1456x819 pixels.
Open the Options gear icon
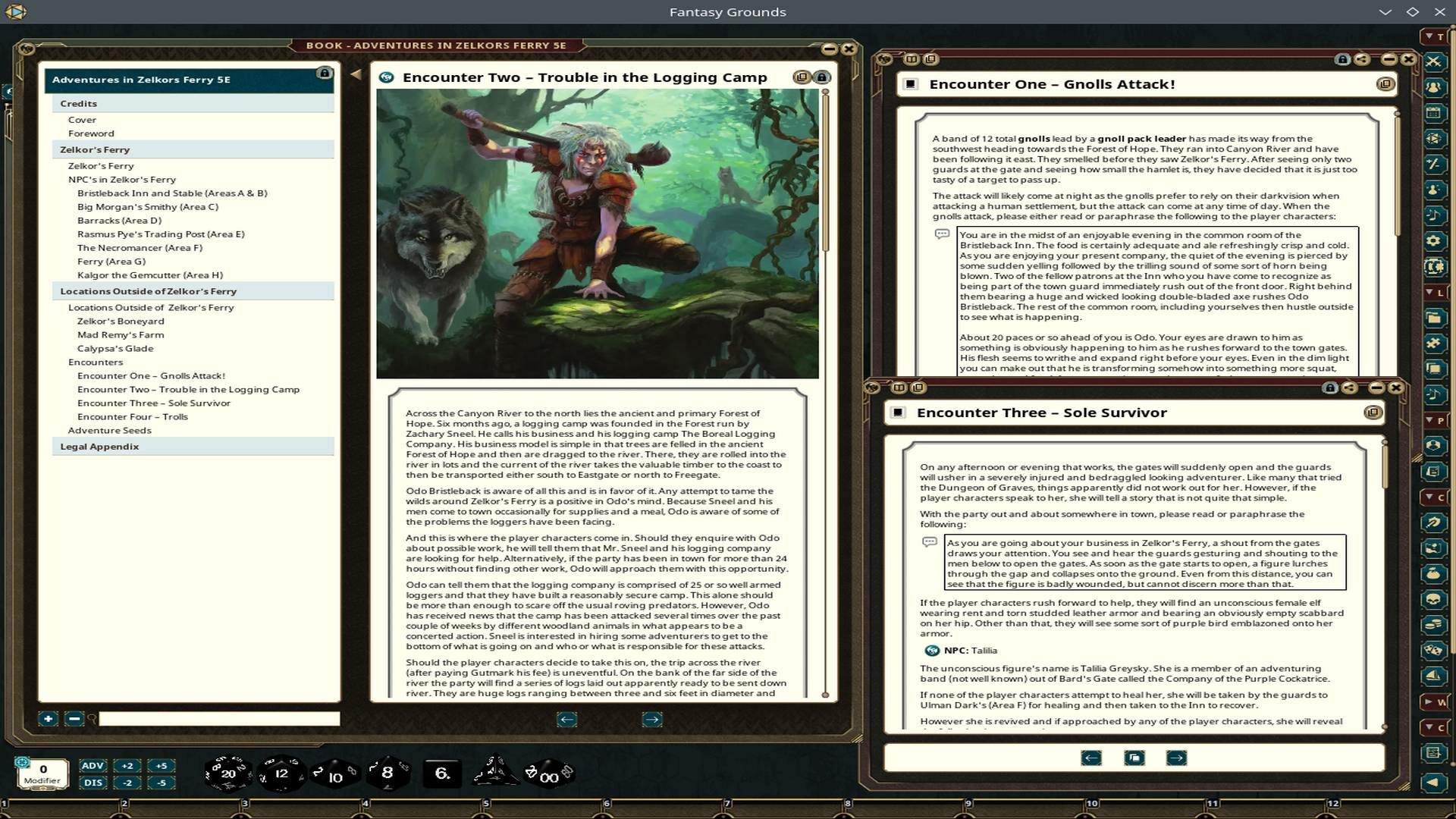click(x=1436, y=241)
